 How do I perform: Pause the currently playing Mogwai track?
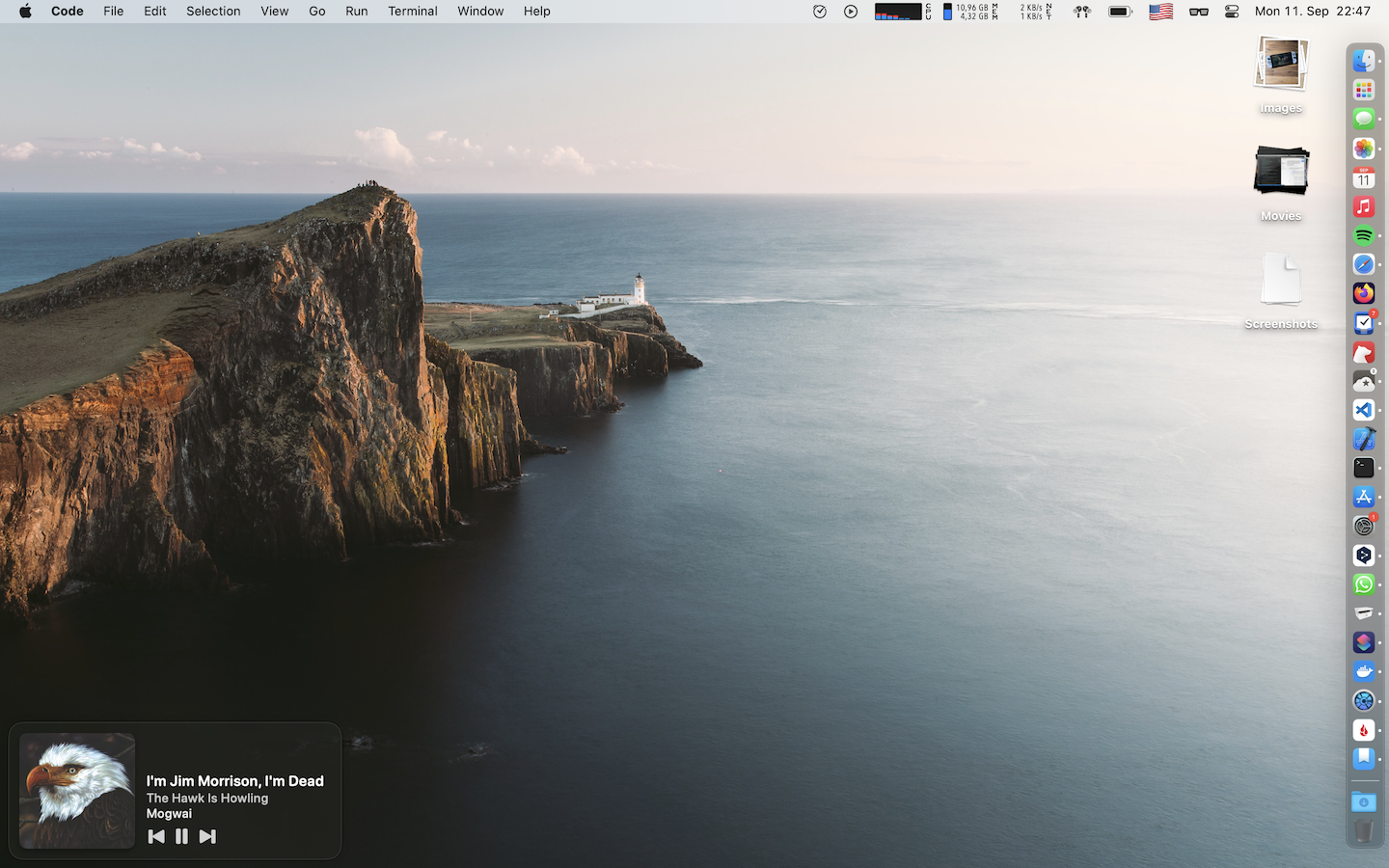pyautogui.click(x=181, y=836)
